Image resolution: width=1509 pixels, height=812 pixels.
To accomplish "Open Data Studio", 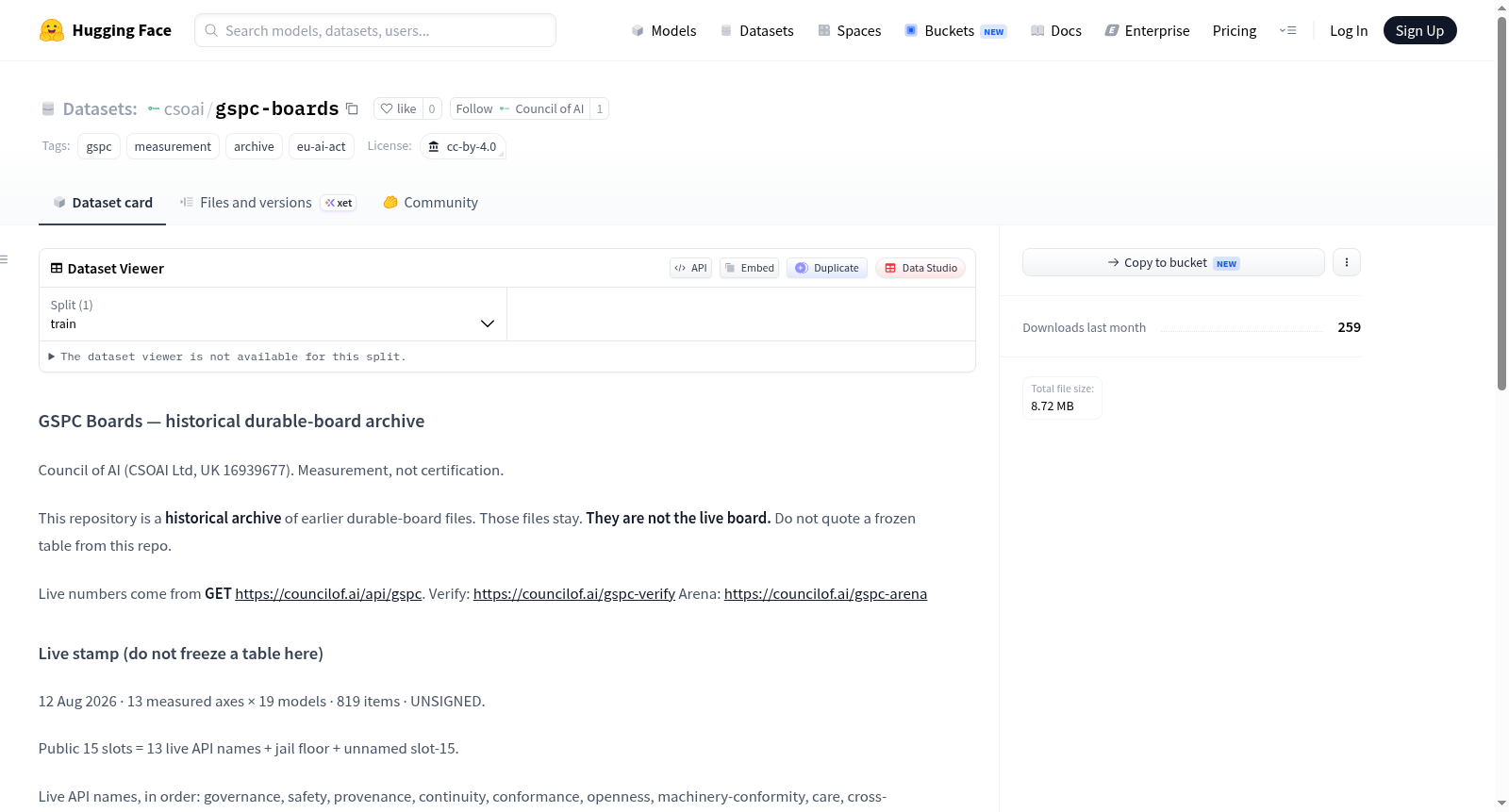I will pos(920,268).
